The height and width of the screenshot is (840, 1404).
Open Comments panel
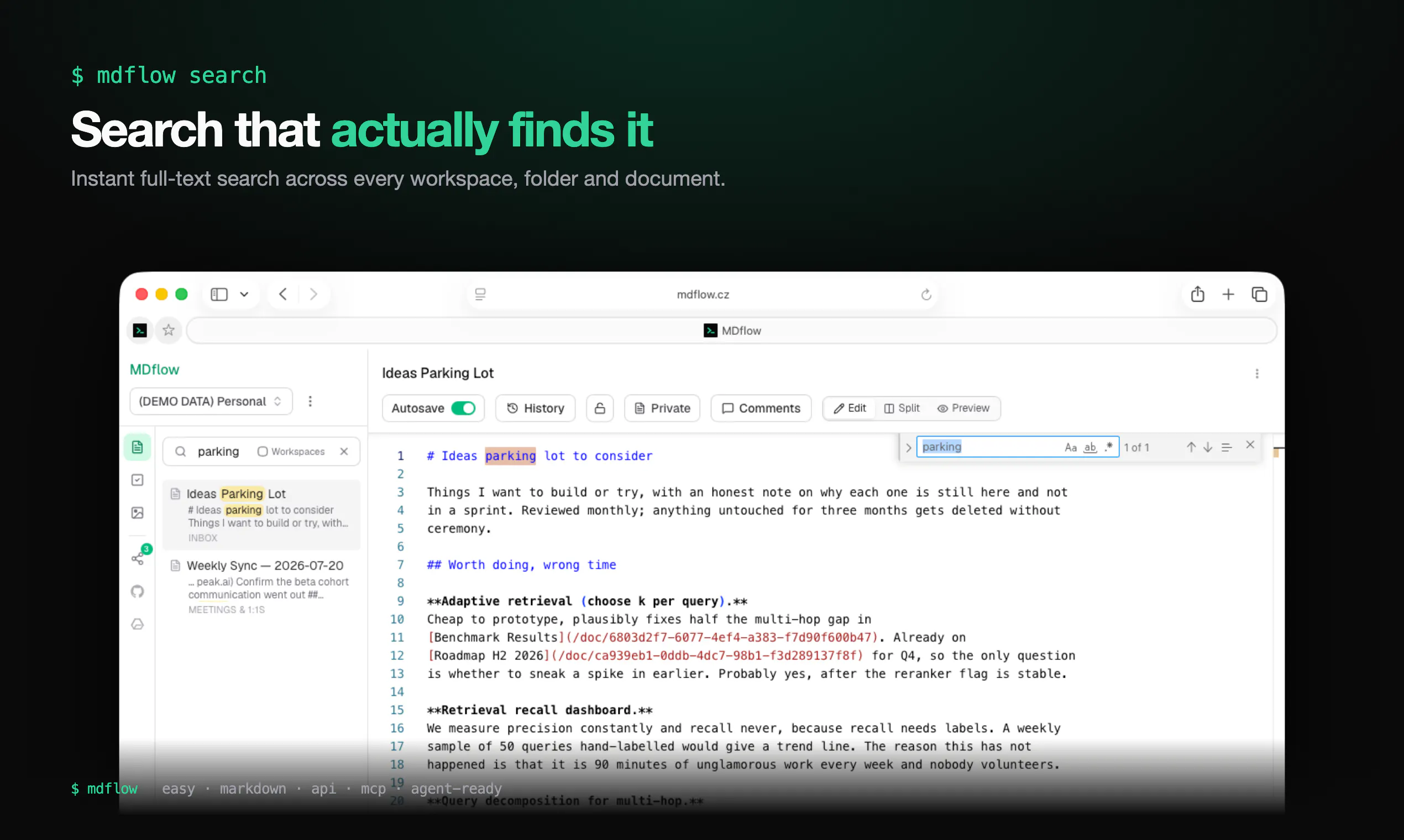click(x=761, y=408)
